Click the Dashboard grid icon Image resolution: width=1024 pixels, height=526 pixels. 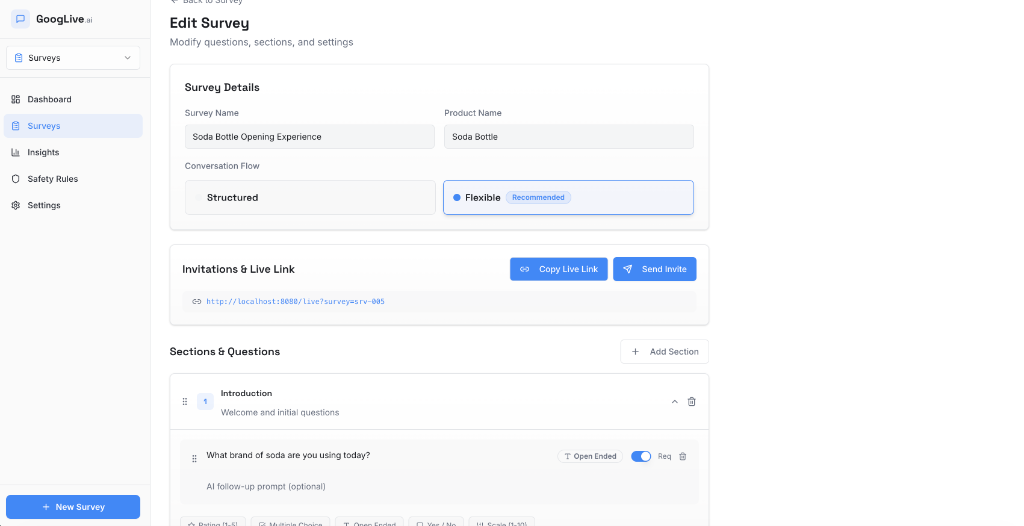click(x=16, y=99)
